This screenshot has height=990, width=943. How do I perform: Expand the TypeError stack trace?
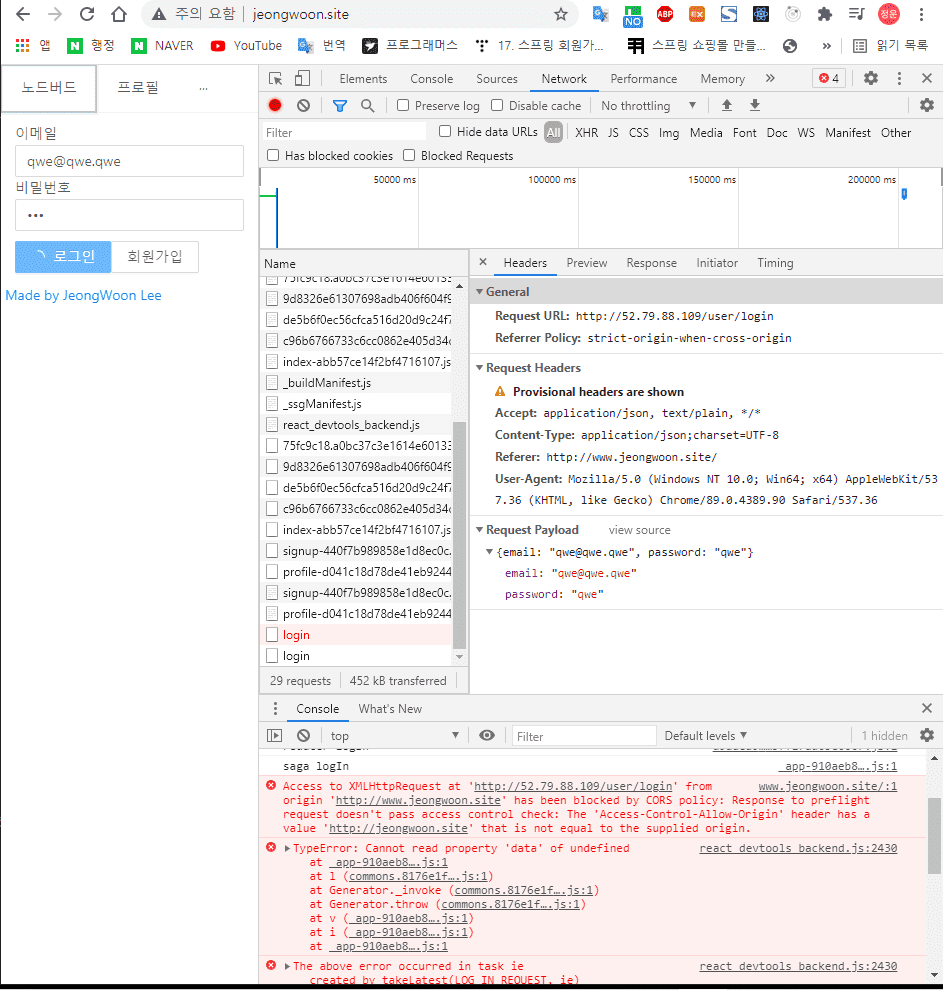(x=288, y=848)
